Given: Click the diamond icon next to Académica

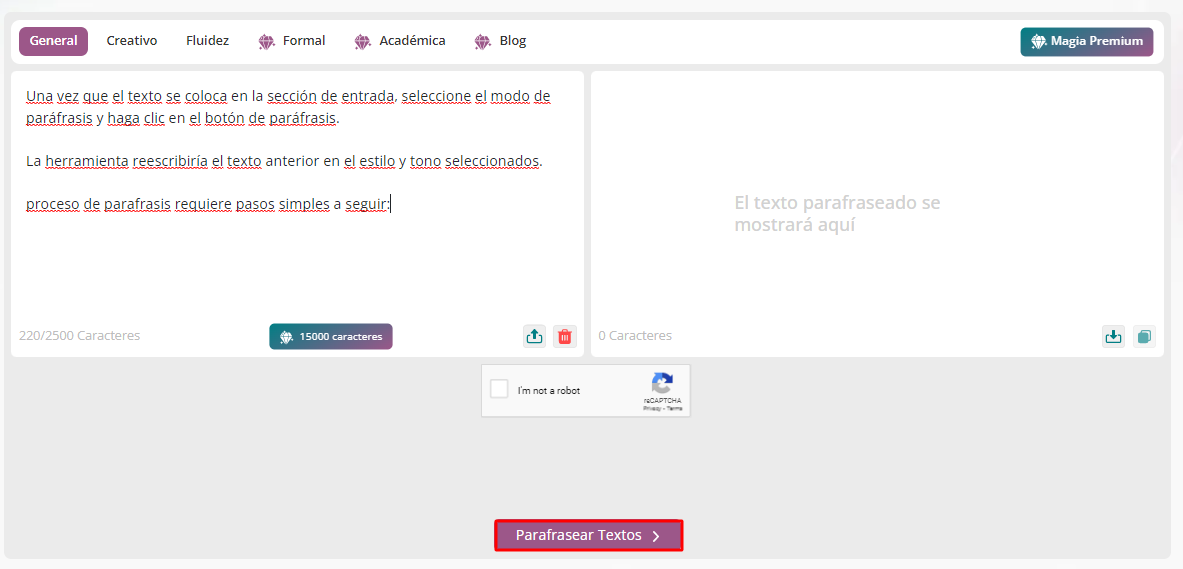Looking at the screenshot, I should tap(363, 42).
